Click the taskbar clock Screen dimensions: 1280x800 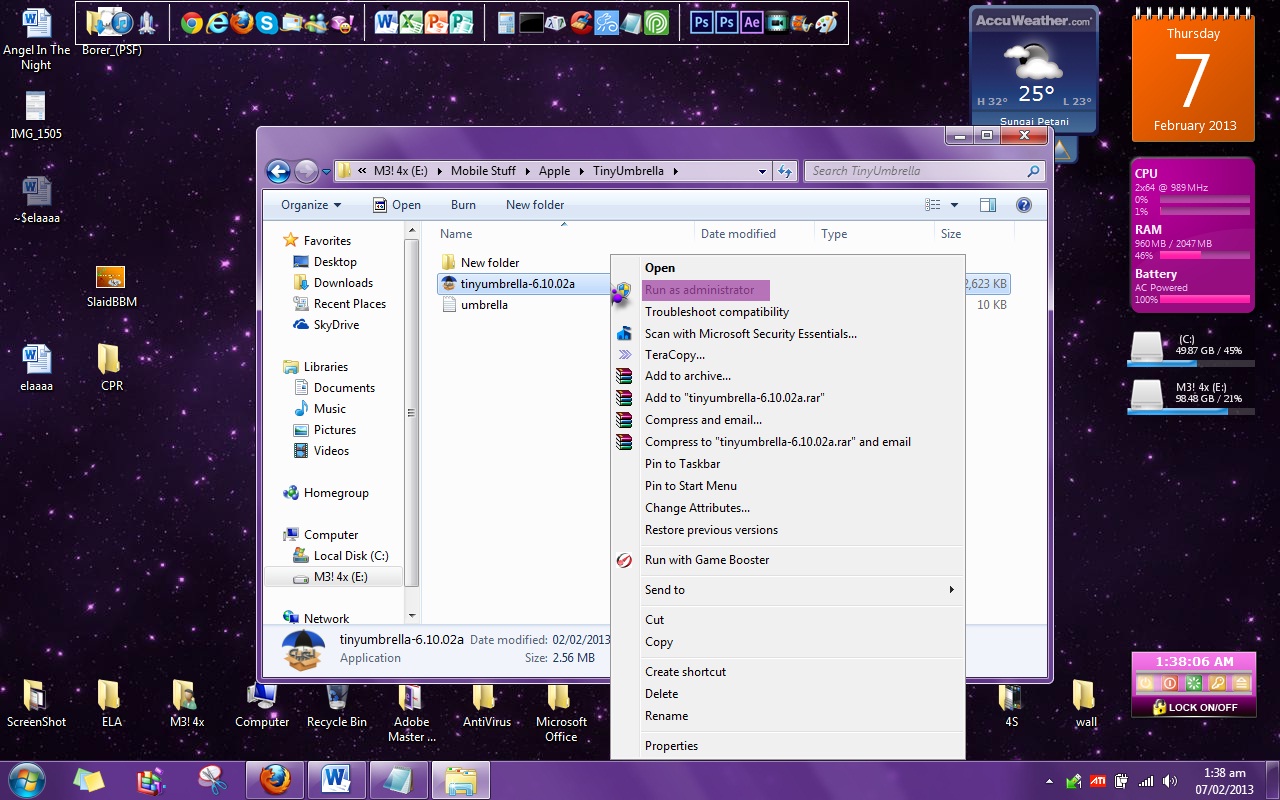pos(1224,781)
